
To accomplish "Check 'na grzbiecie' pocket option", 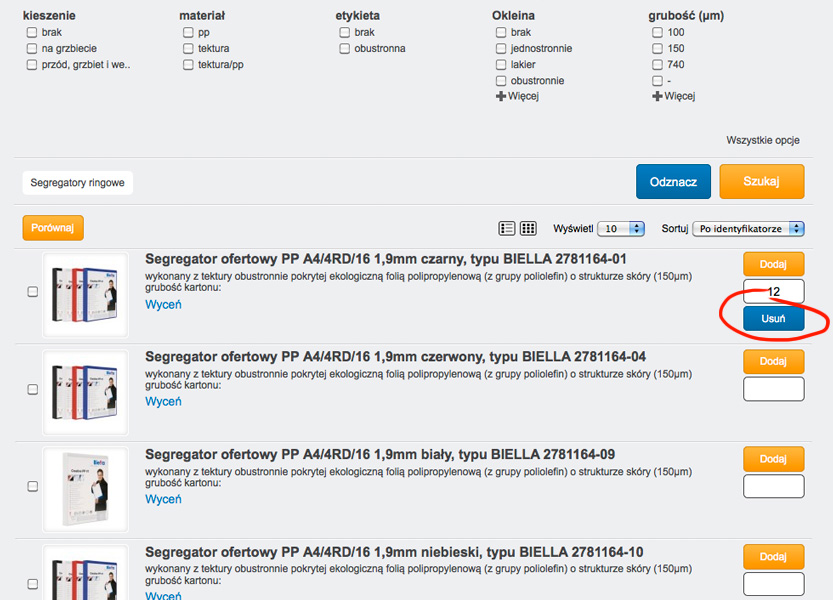I will click(32, 49).
